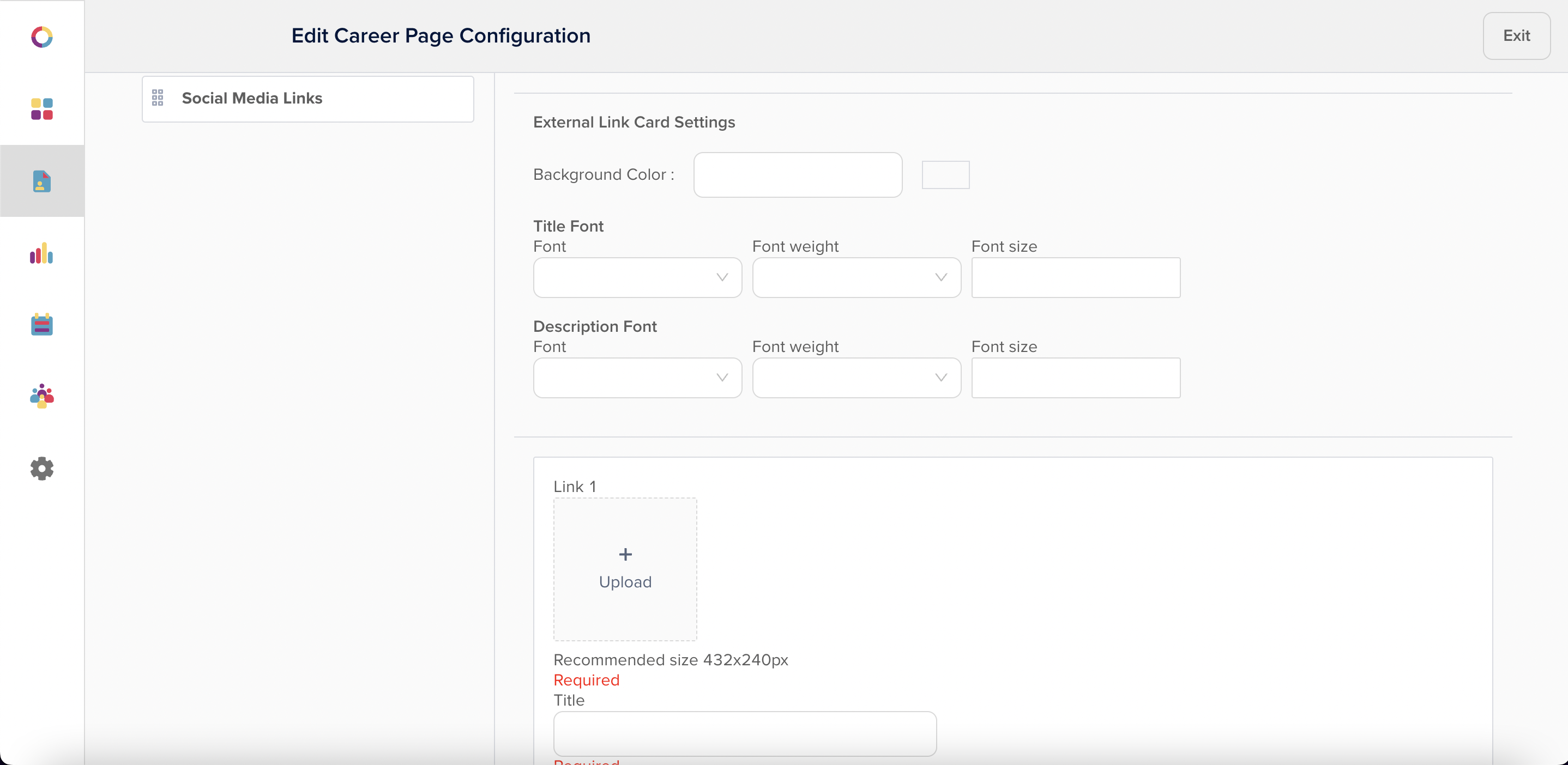
Task: Open the Description Font weight dropdown
Action: [857, 378]
